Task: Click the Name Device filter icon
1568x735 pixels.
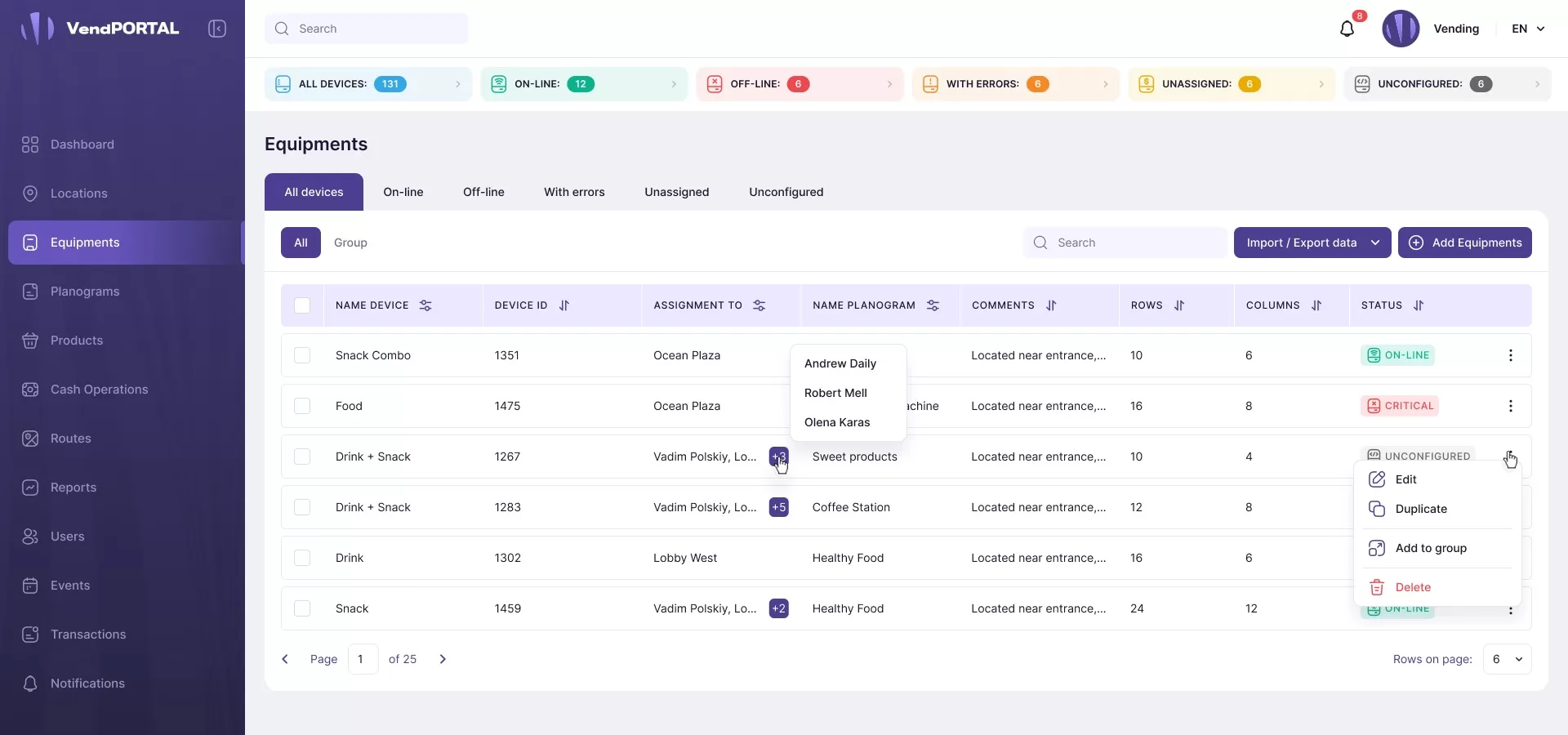Action: pyautogui.click(x=425, y=305)
